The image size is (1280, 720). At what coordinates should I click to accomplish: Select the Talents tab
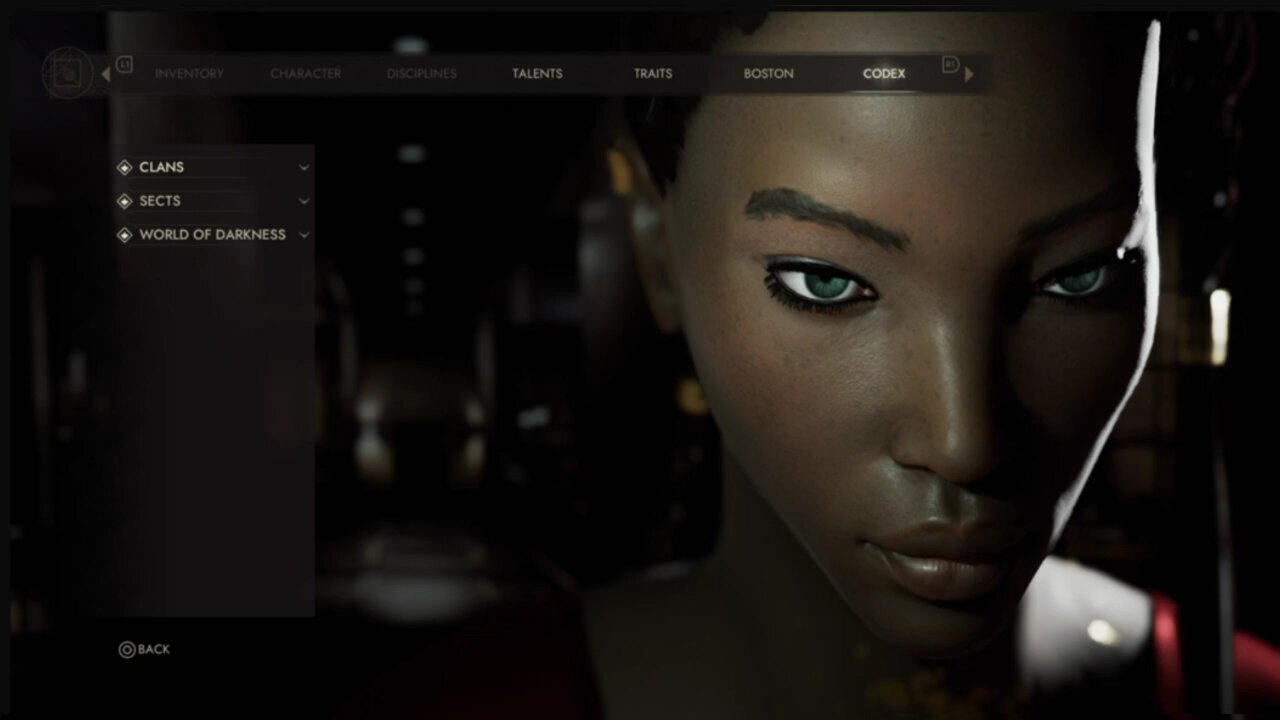[537, 73]
